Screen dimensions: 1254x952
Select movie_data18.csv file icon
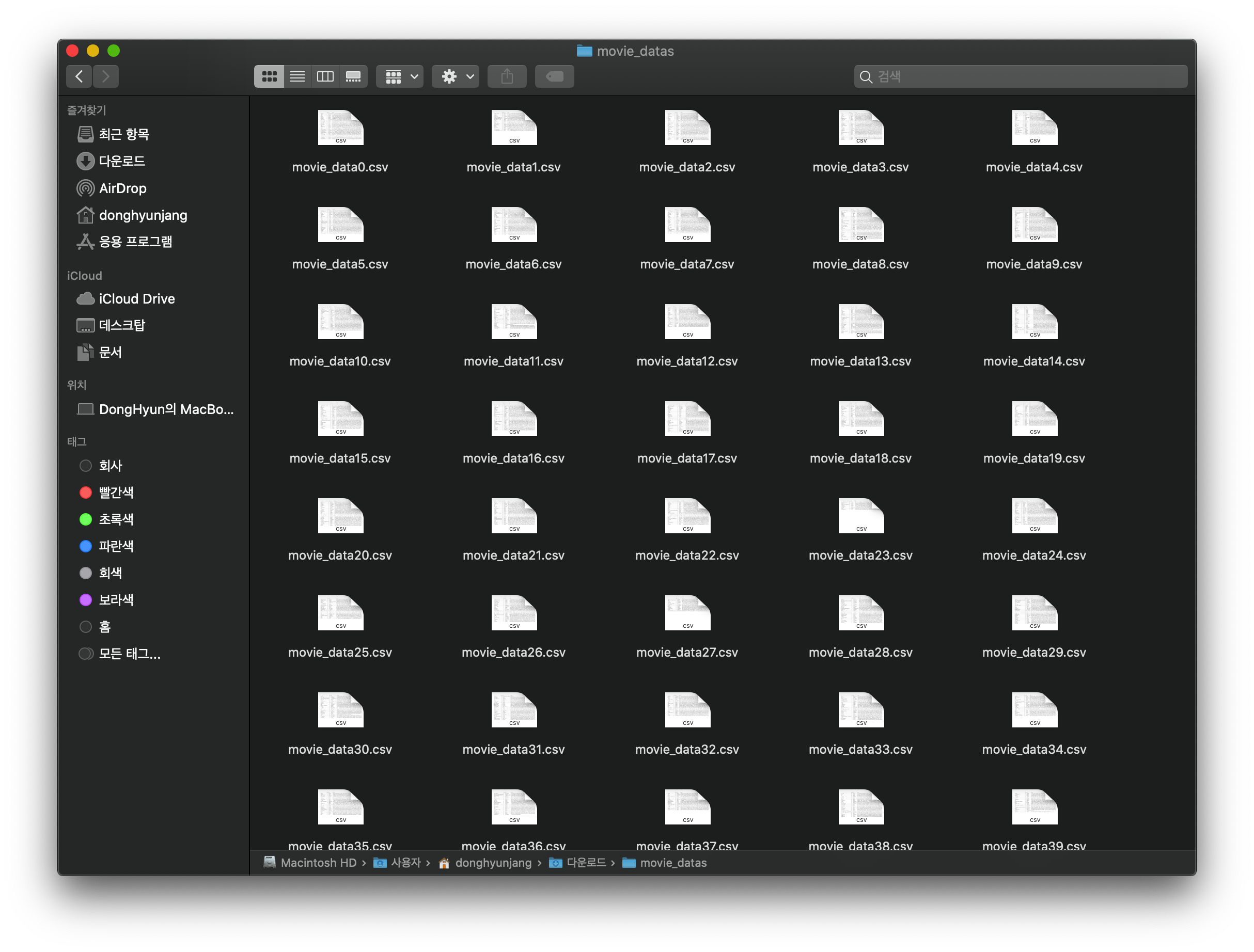[860, 419]
